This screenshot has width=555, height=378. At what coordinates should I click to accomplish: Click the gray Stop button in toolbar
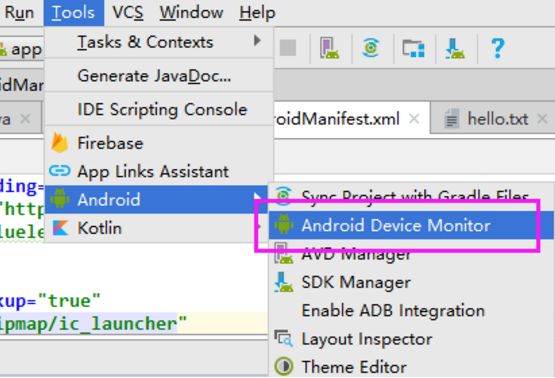[x=288, y=47]
